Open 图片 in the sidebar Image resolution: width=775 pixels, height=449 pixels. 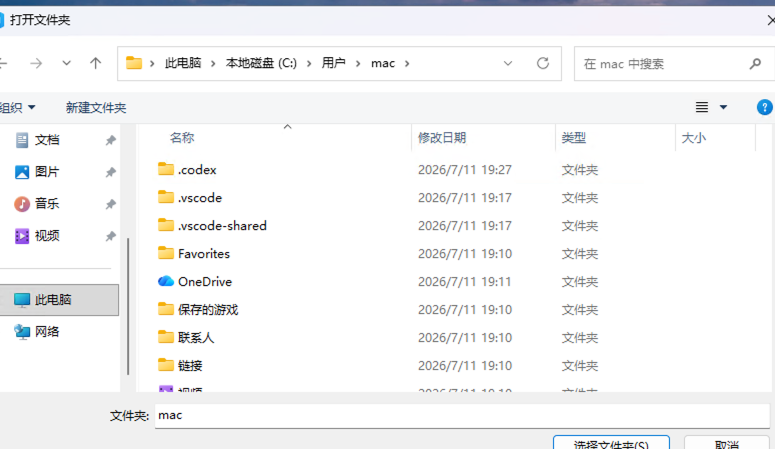pyautogui.click(x=47, y=172)
